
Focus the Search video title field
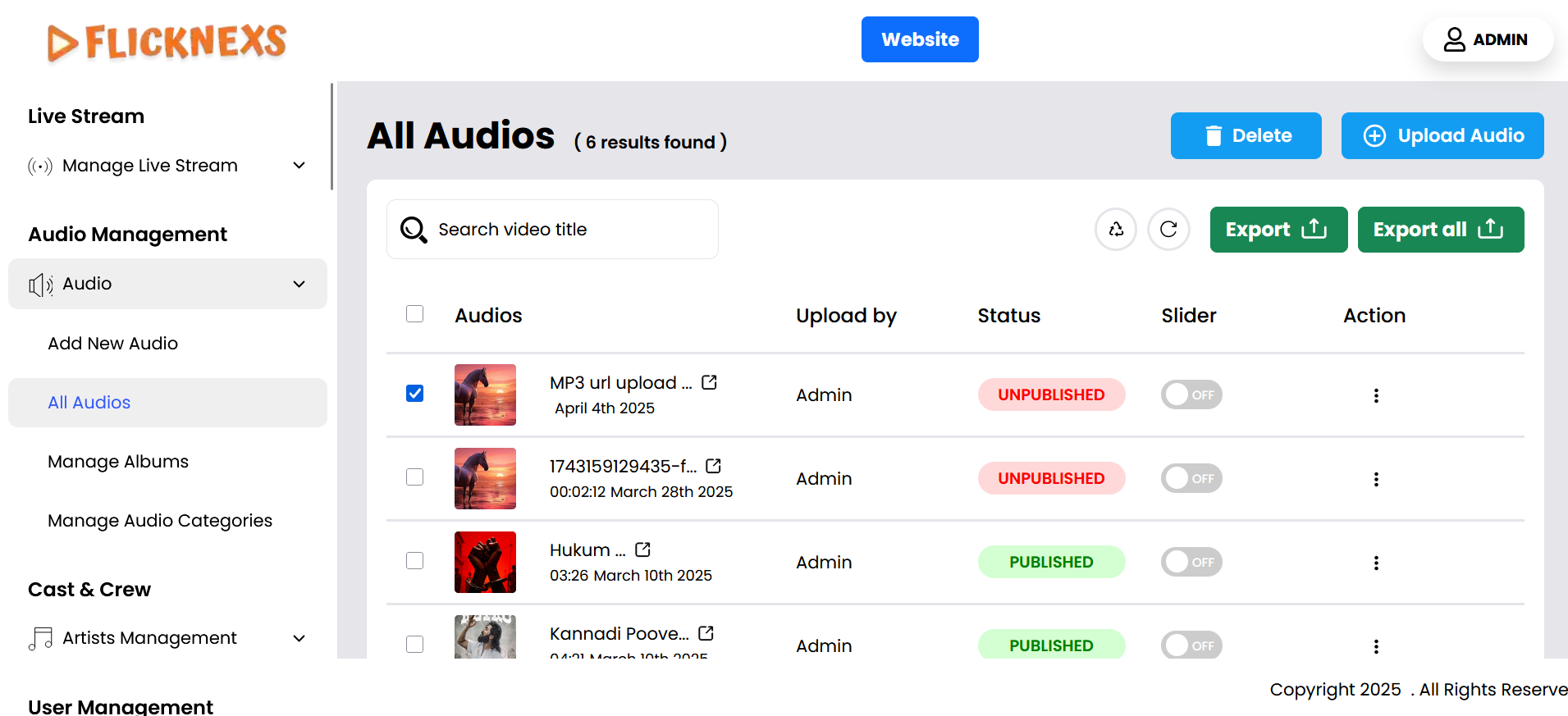pos(566,230)
